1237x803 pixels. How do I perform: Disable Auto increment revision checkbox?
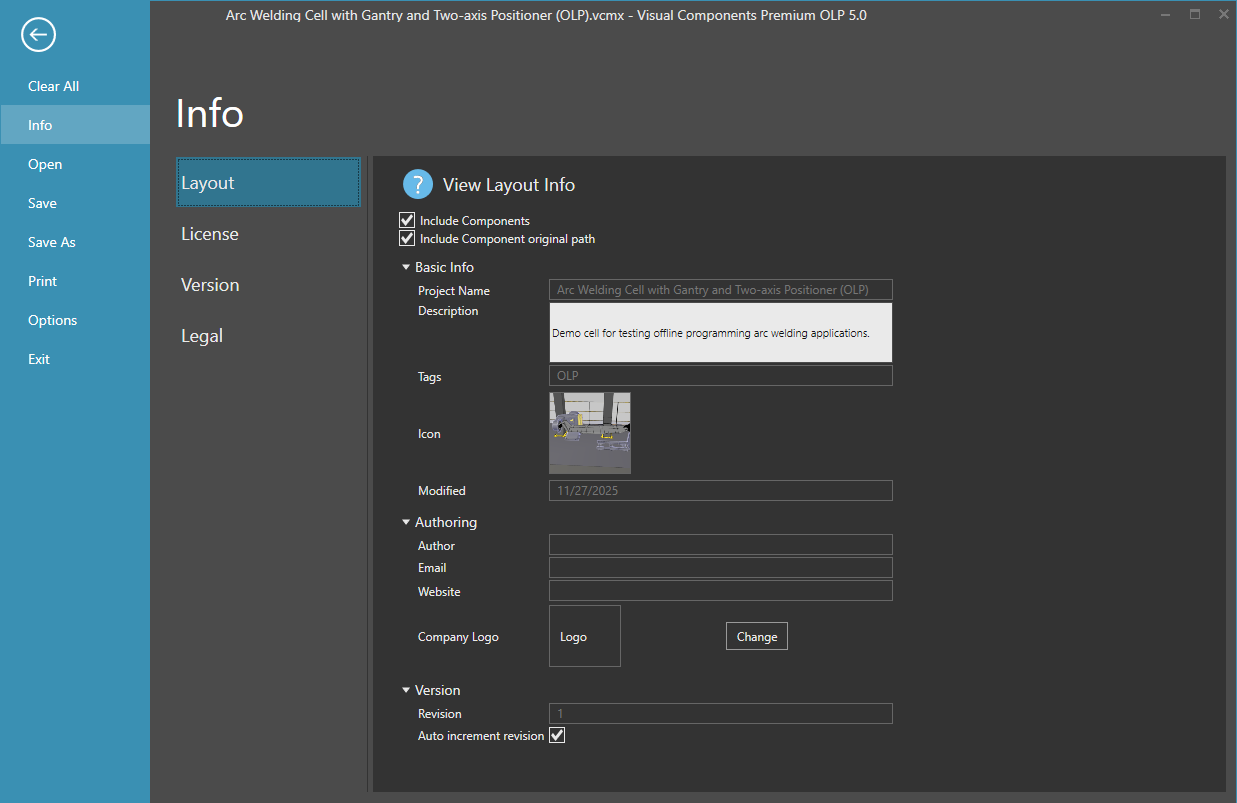[557, 736]
